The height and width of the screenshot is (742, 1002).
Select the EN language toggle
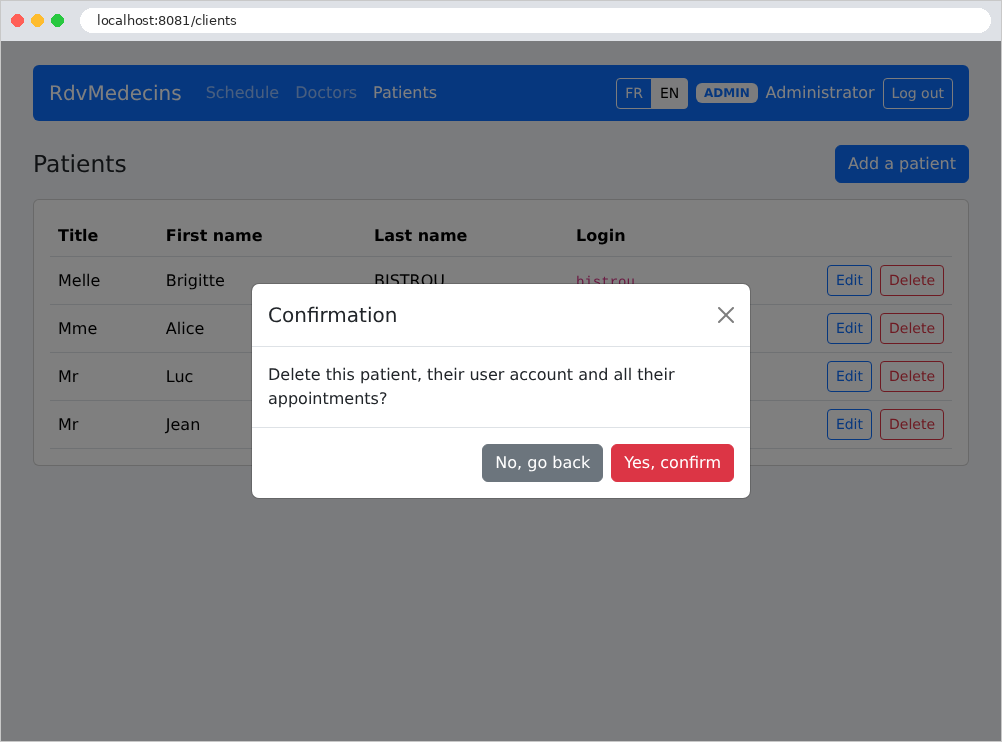click(669, 93)
